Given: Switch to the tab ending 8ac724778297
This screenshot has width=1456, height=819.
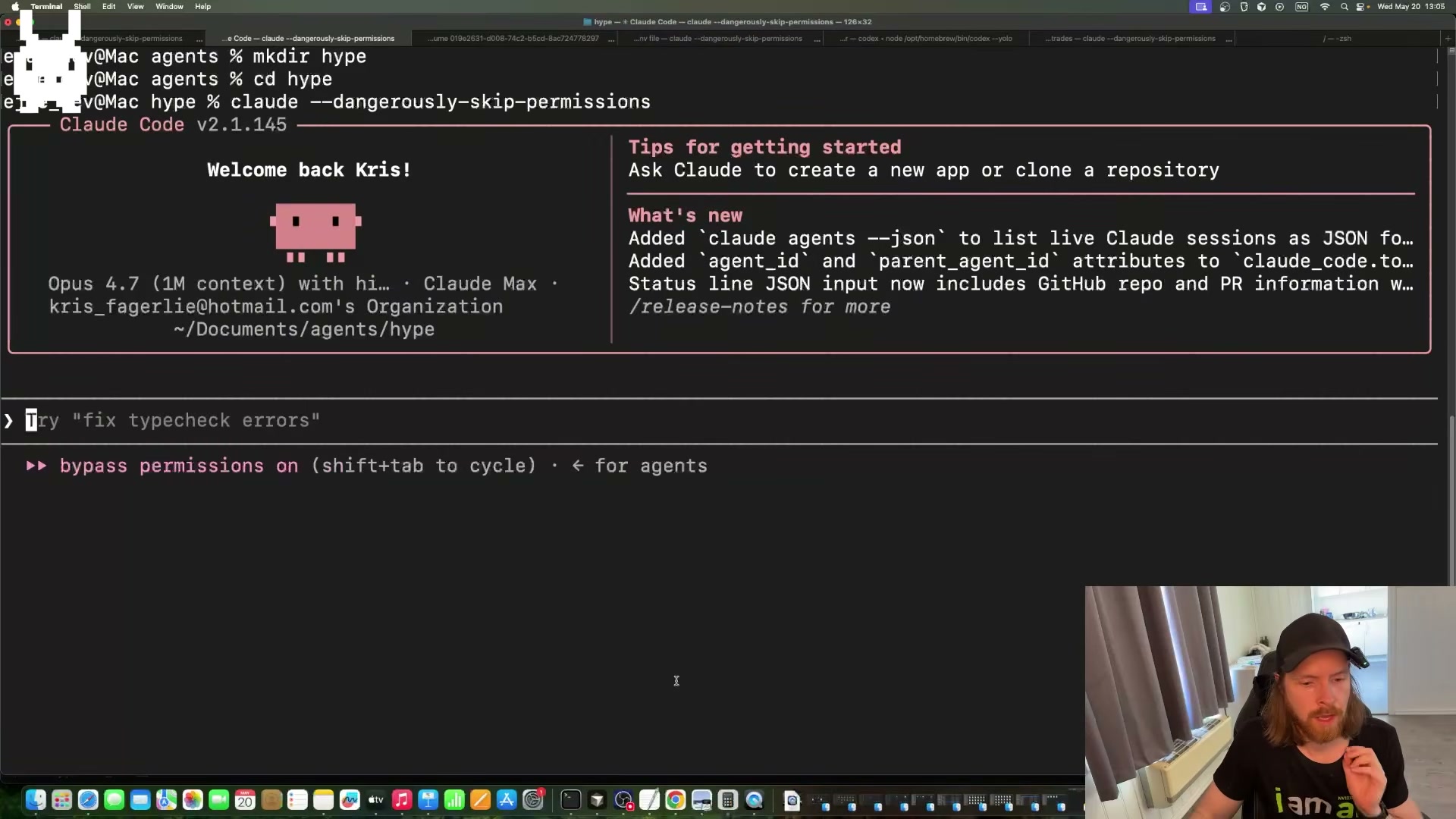Looking at the screenshot, I should click(516, 38).
